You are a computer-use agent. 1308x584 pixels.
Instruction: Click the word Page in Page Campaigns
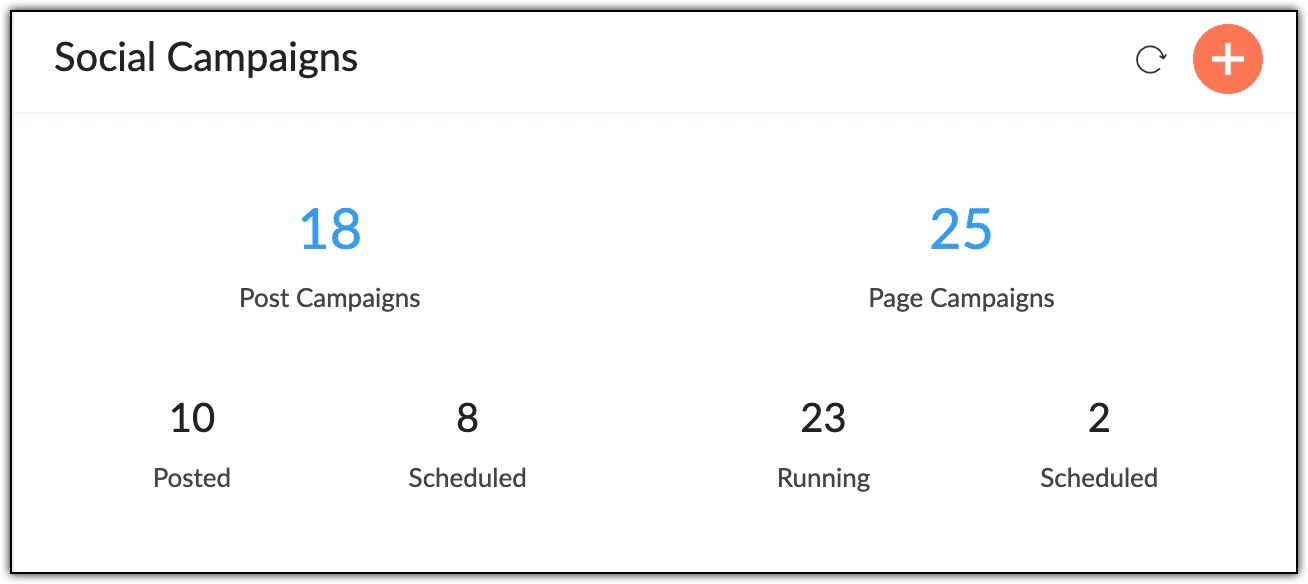pos(895,298)
